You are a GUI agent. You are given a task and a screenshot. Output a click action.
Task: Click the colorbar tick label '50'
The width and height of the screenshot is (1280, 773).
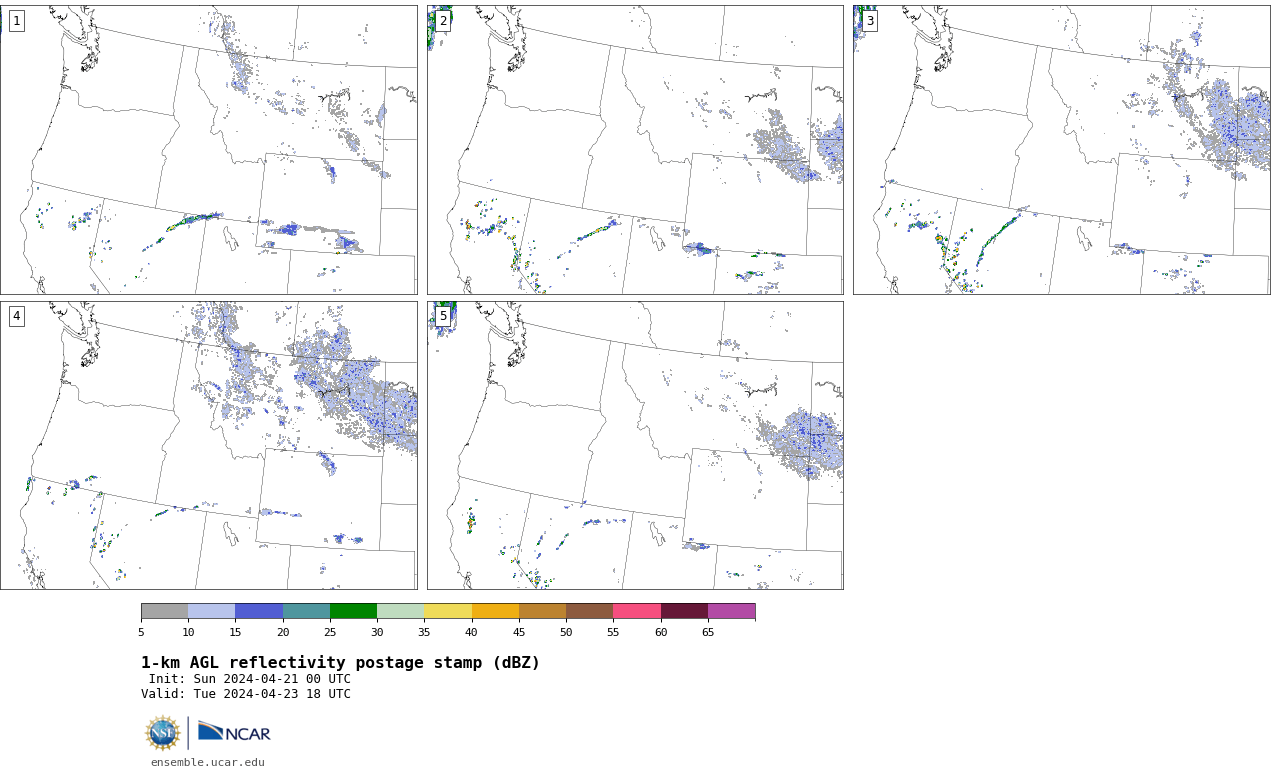(566, 632)
